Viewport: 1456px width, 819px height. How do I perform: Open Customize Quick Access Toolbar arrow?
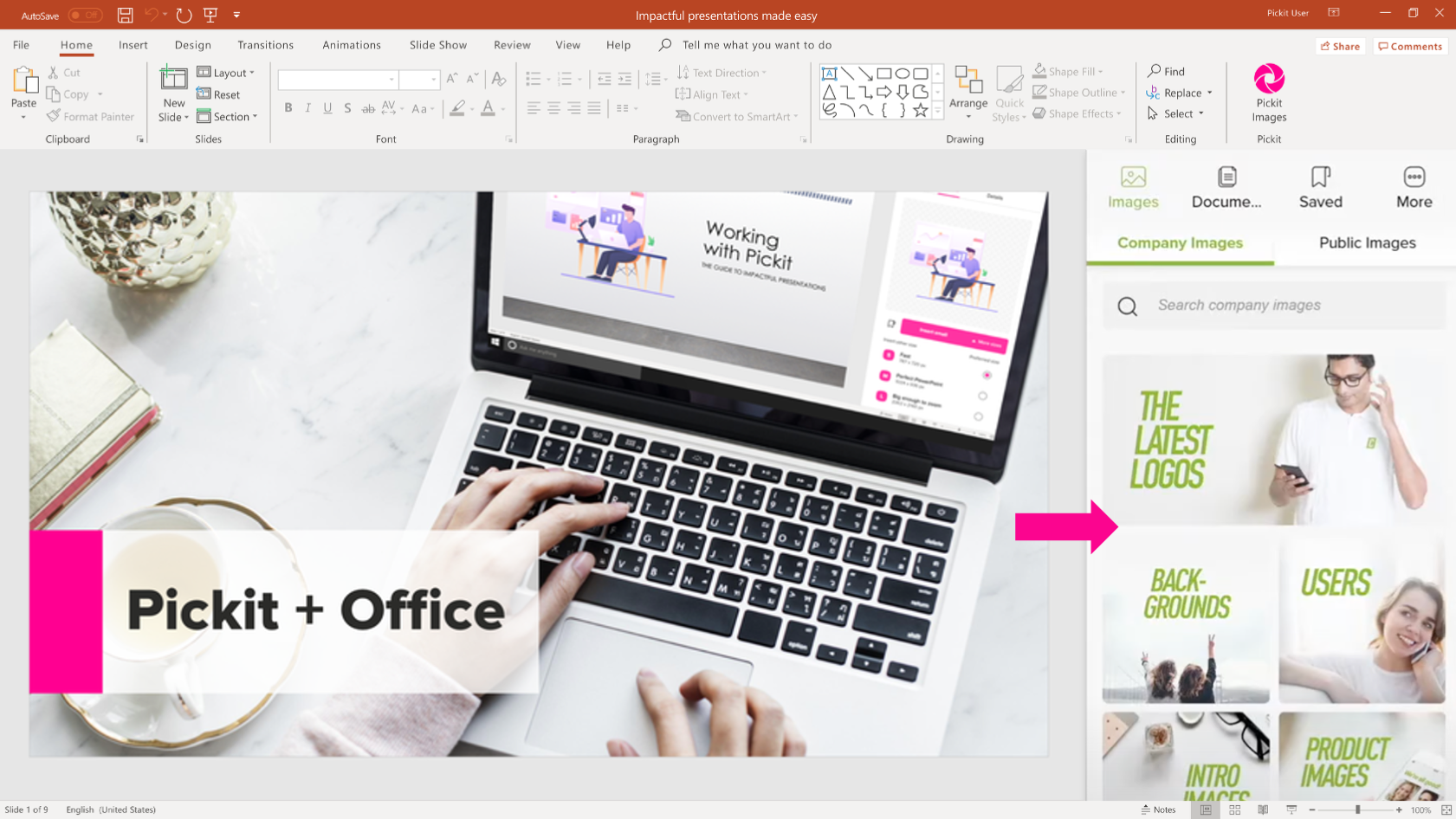(x=236, y=15)
